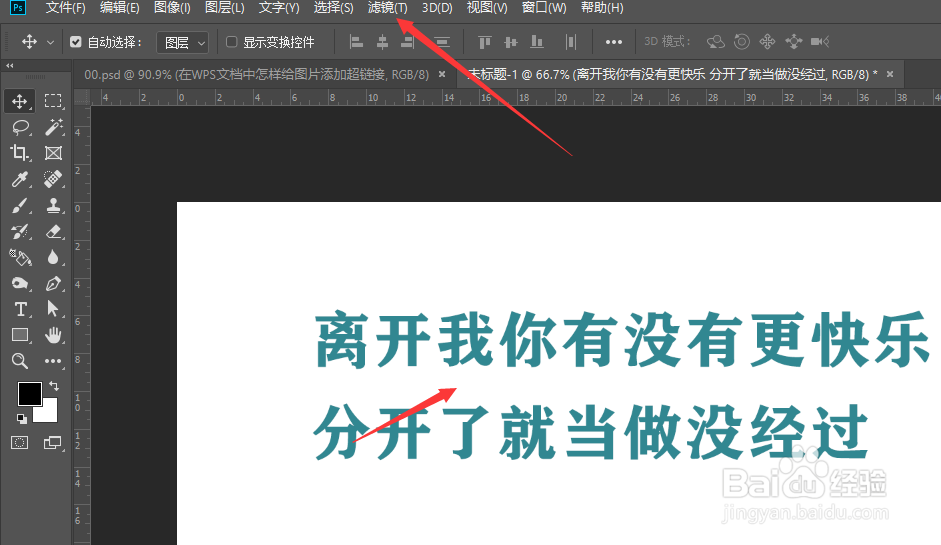Viewport: 941px width, 545px height.
Task: Select the Magic Wand tool
Action: coord(53,127)
